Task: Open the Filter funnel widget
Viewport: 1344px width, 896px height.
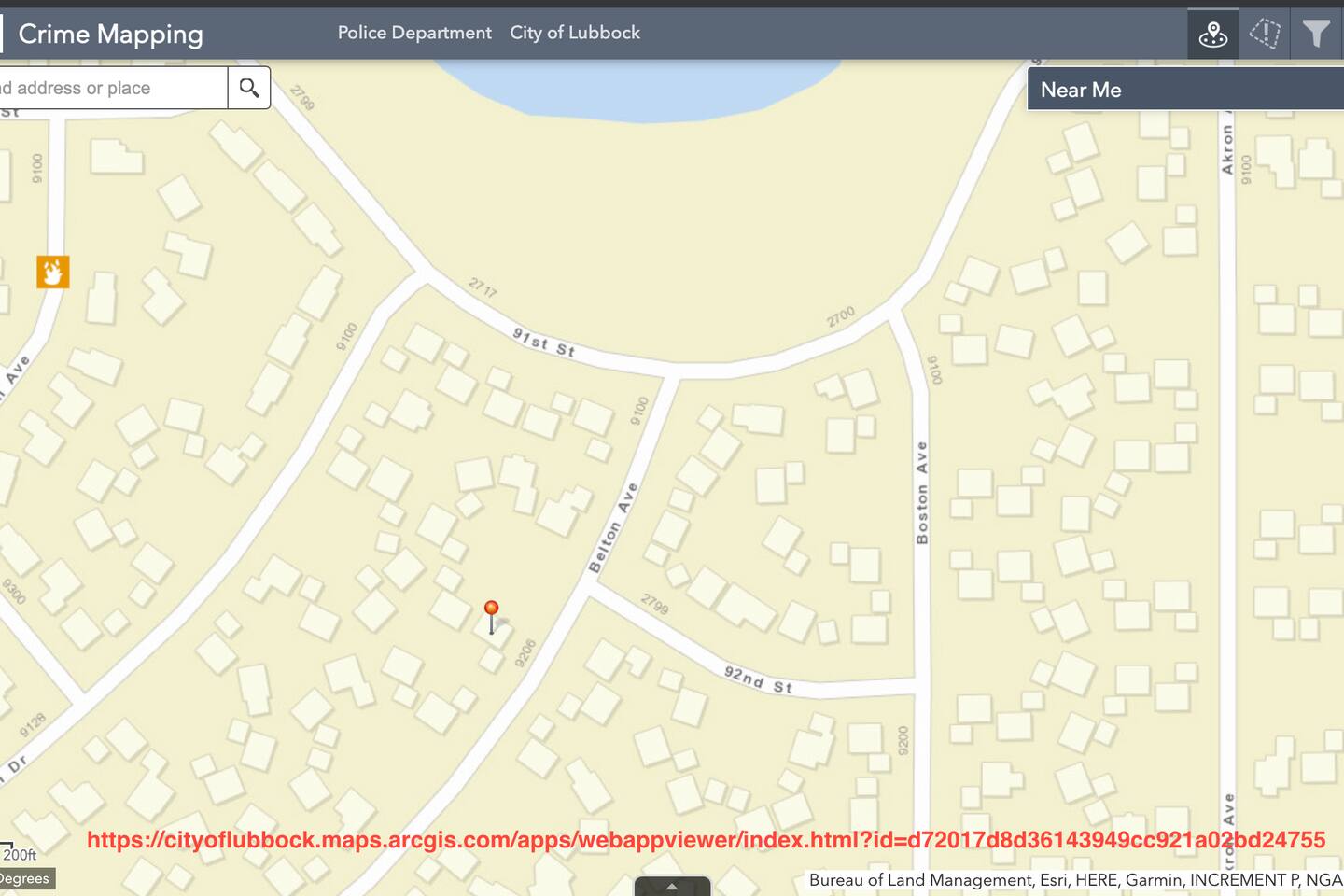Action: click(1316, 35)
